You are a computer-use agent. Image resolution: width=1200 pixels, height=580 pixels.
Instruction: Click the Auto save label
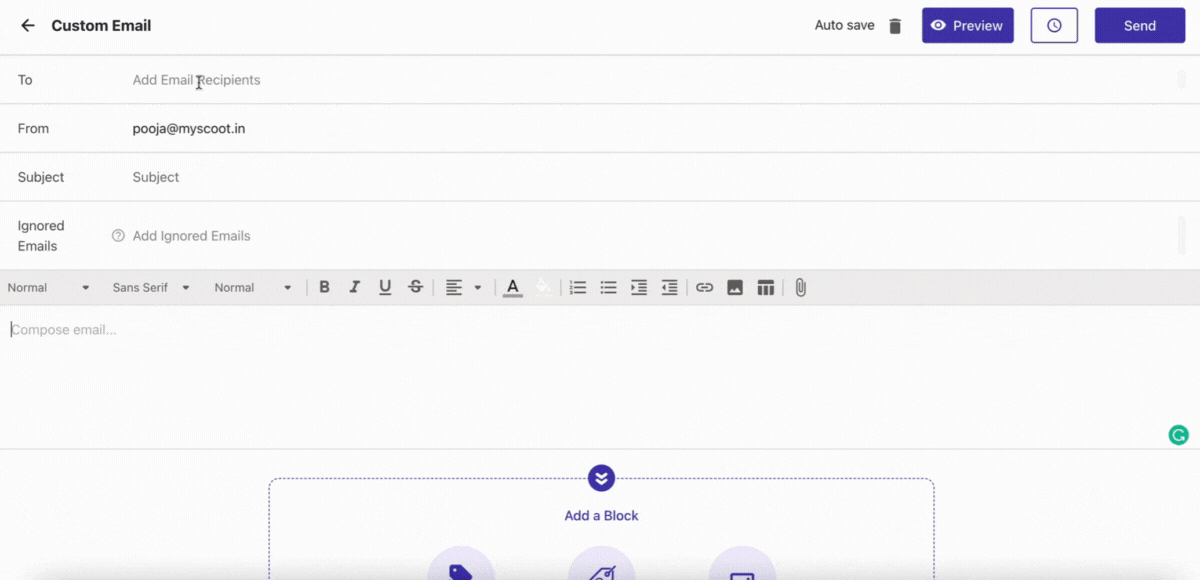(x=845, y=26)
